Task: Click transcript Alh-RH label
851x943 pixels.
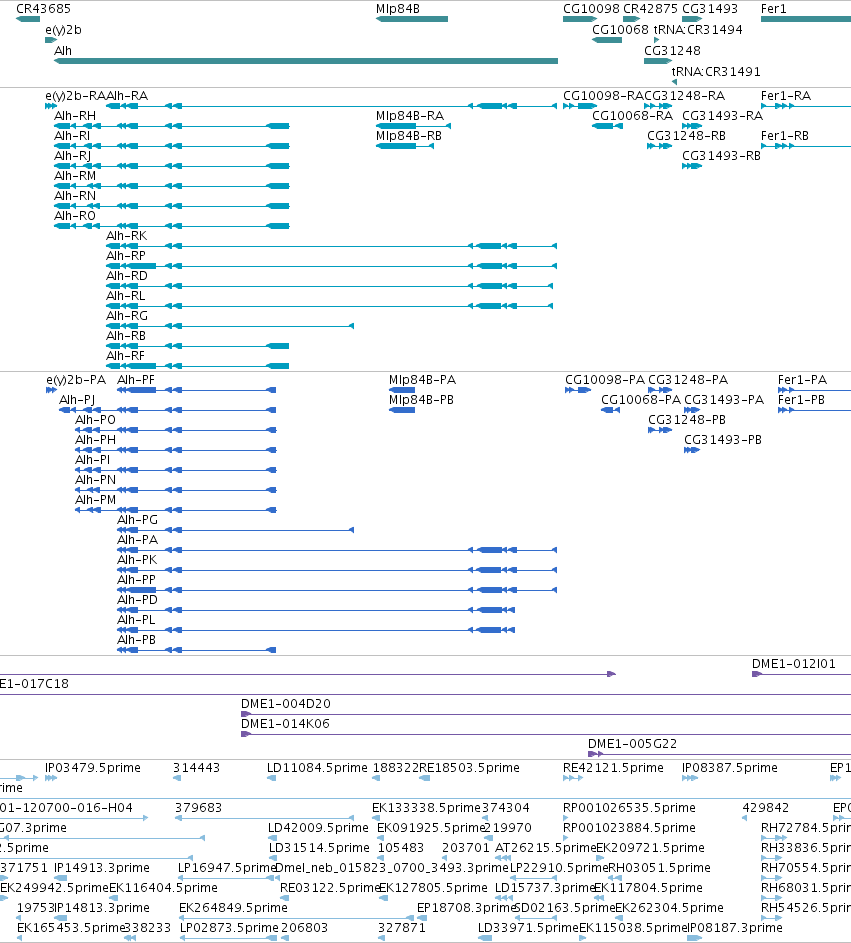Action: click(x=75, y=115)
